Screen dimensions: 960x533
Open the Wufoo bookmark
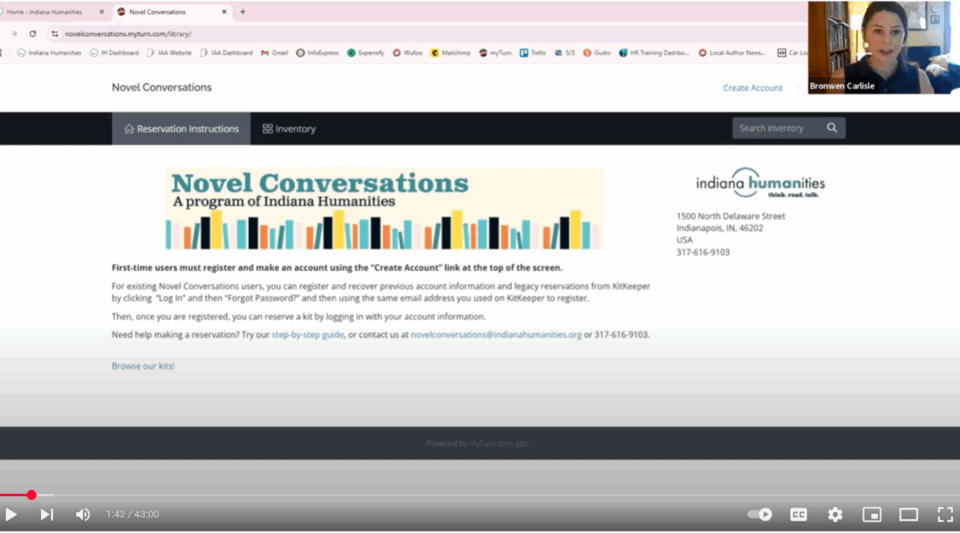point(408,53)
